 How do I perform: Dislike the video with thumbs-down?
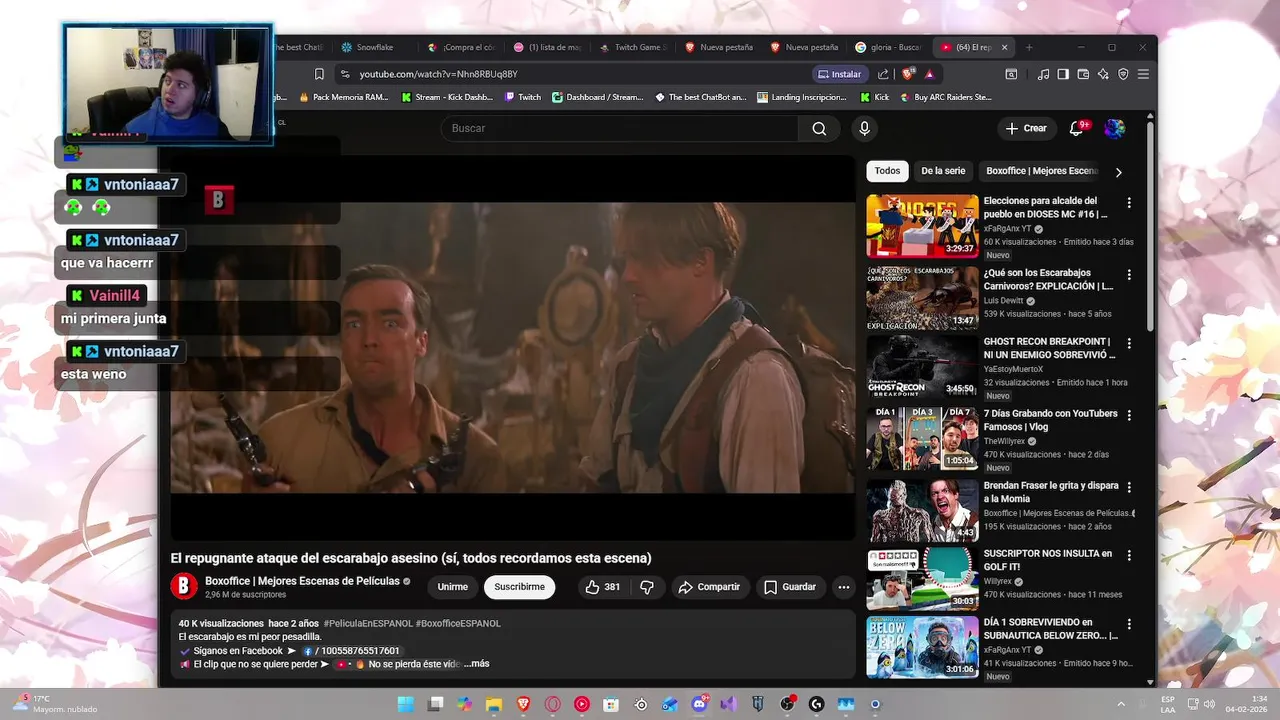click(x=647, y=587)
